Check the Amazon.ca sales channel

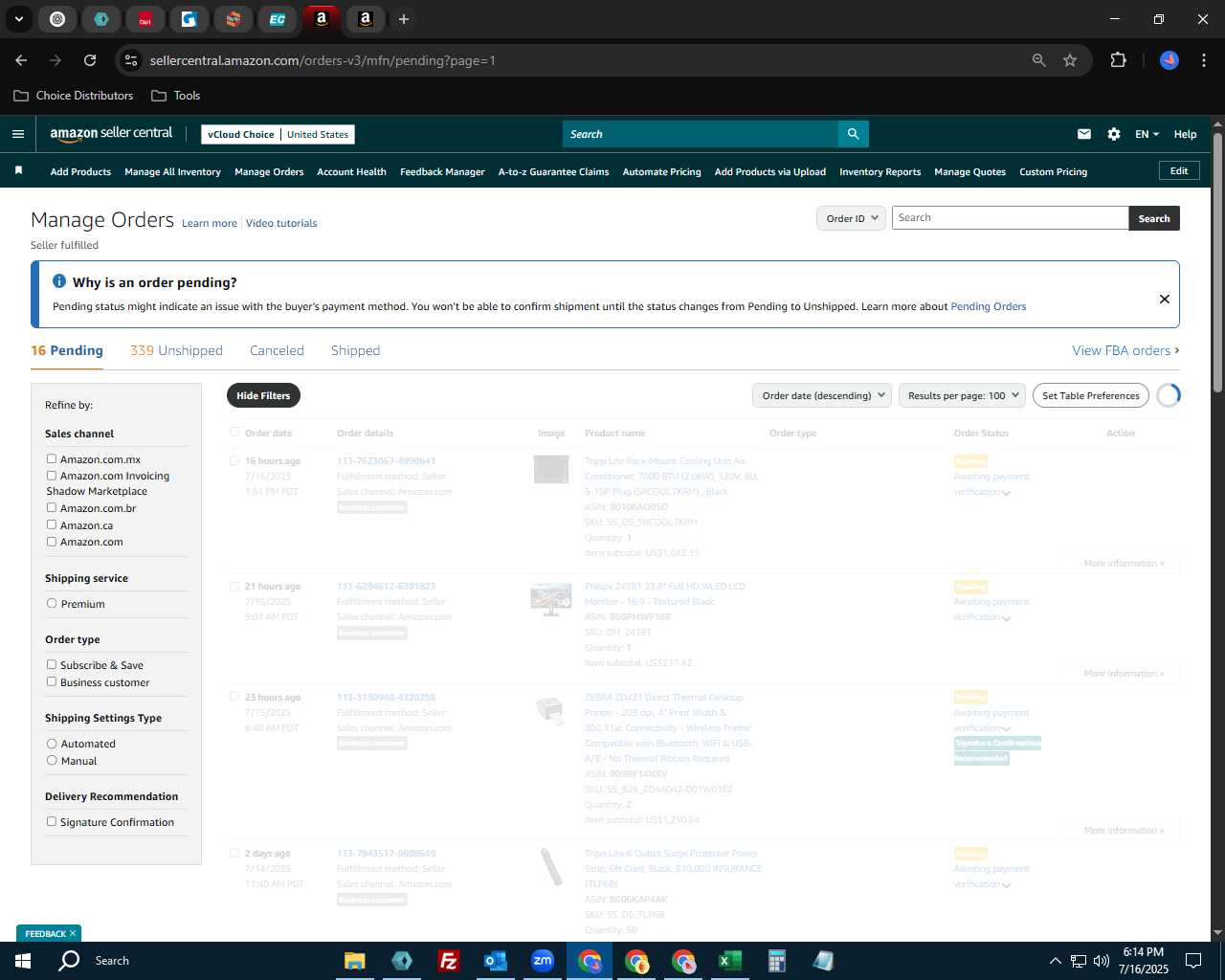tap(52, 524)
